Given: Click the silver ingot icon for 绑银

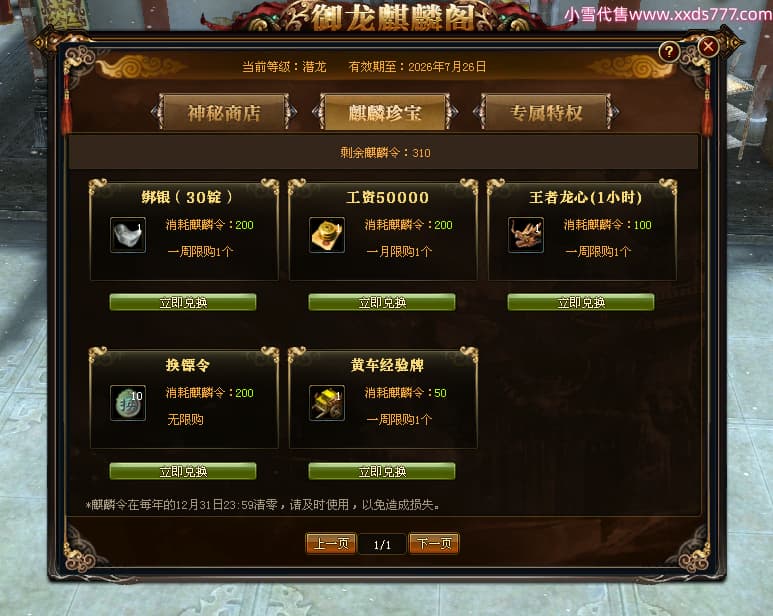Looking at the screenshot, I should click(128, 235).
